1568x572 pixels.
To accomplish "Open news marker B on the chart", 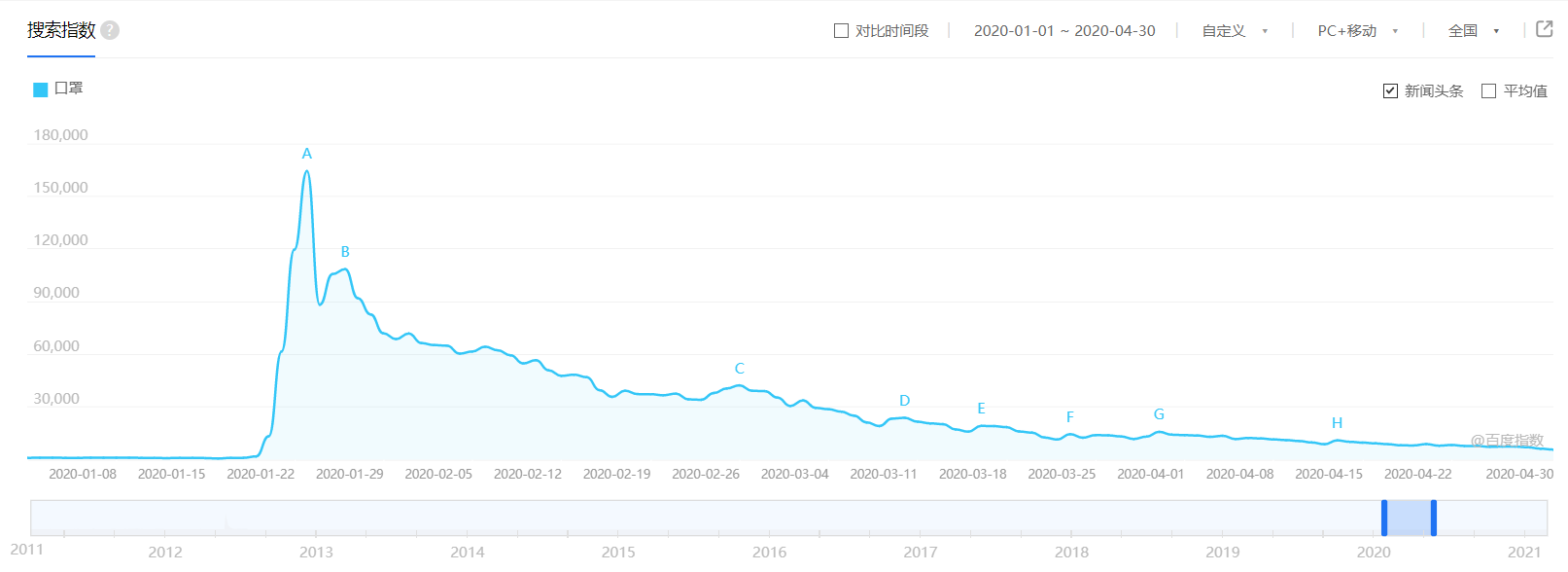I will (345, 252).
